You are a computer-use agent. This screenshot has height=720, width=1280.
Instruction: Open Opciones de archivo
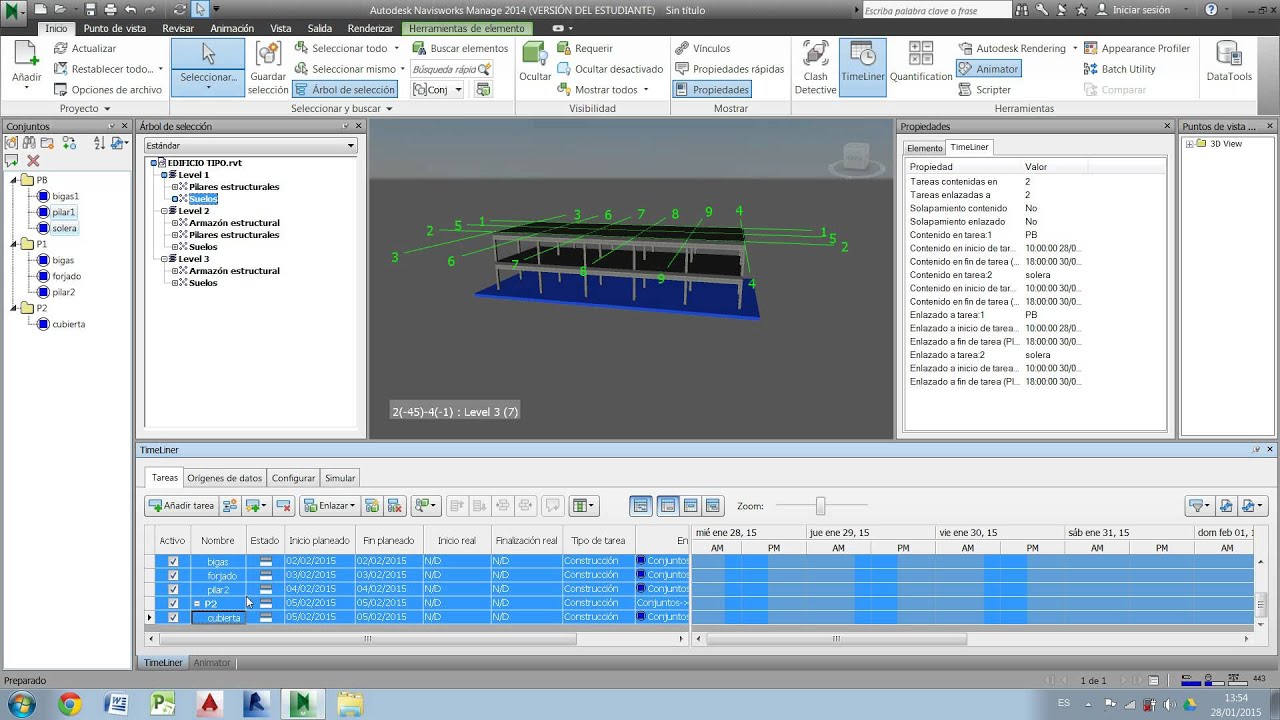pos(107,89)
